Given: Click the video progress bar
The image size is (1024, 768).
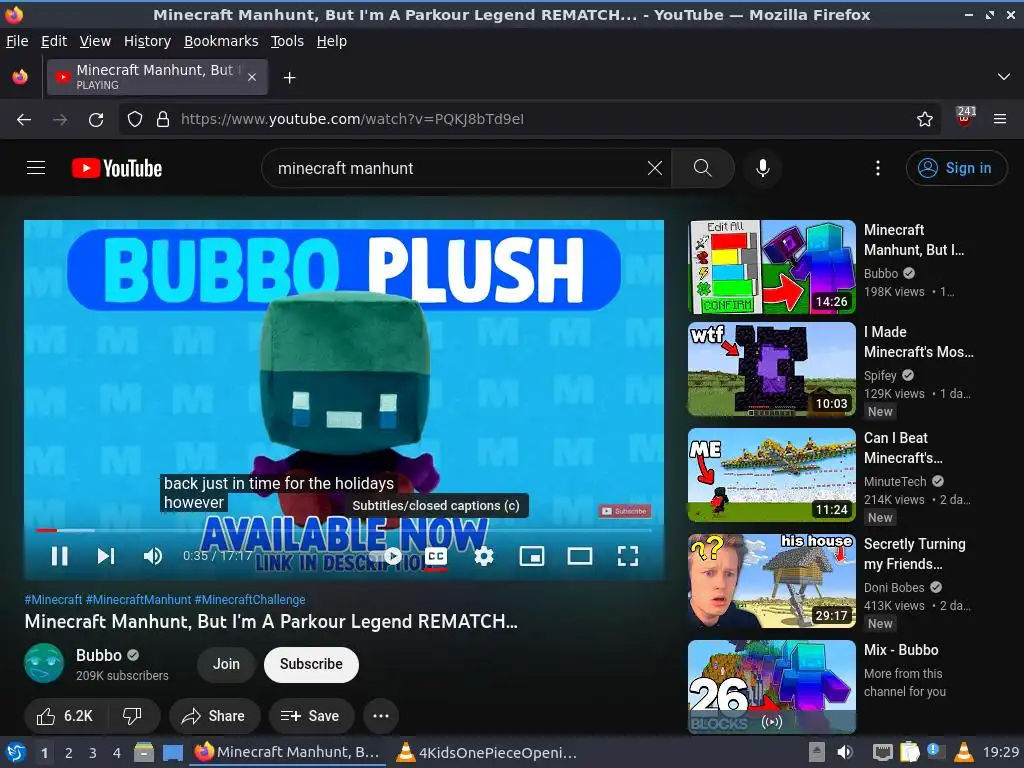Looking at the screenshot, I should point(344,530).
